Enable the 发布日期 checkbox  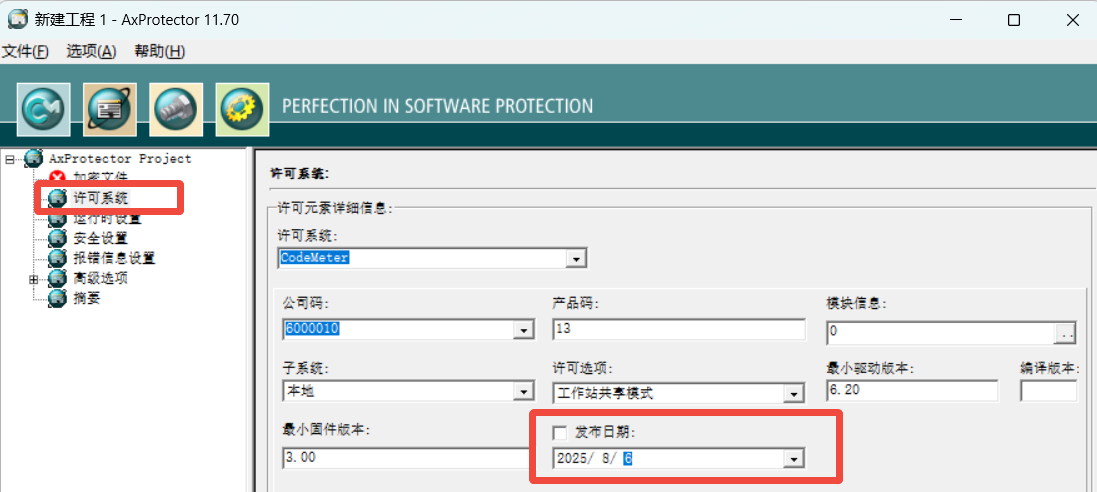[x=560, y=433]
